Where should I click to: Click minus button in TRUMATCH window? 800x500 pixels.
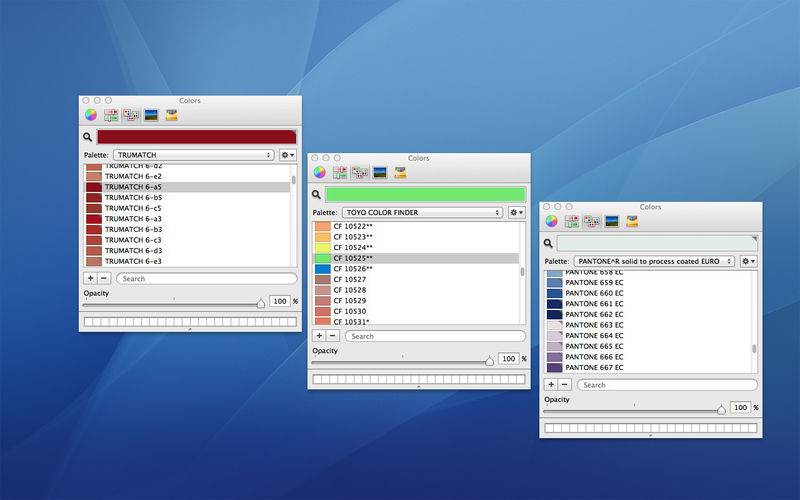click(x=104, y=278)
